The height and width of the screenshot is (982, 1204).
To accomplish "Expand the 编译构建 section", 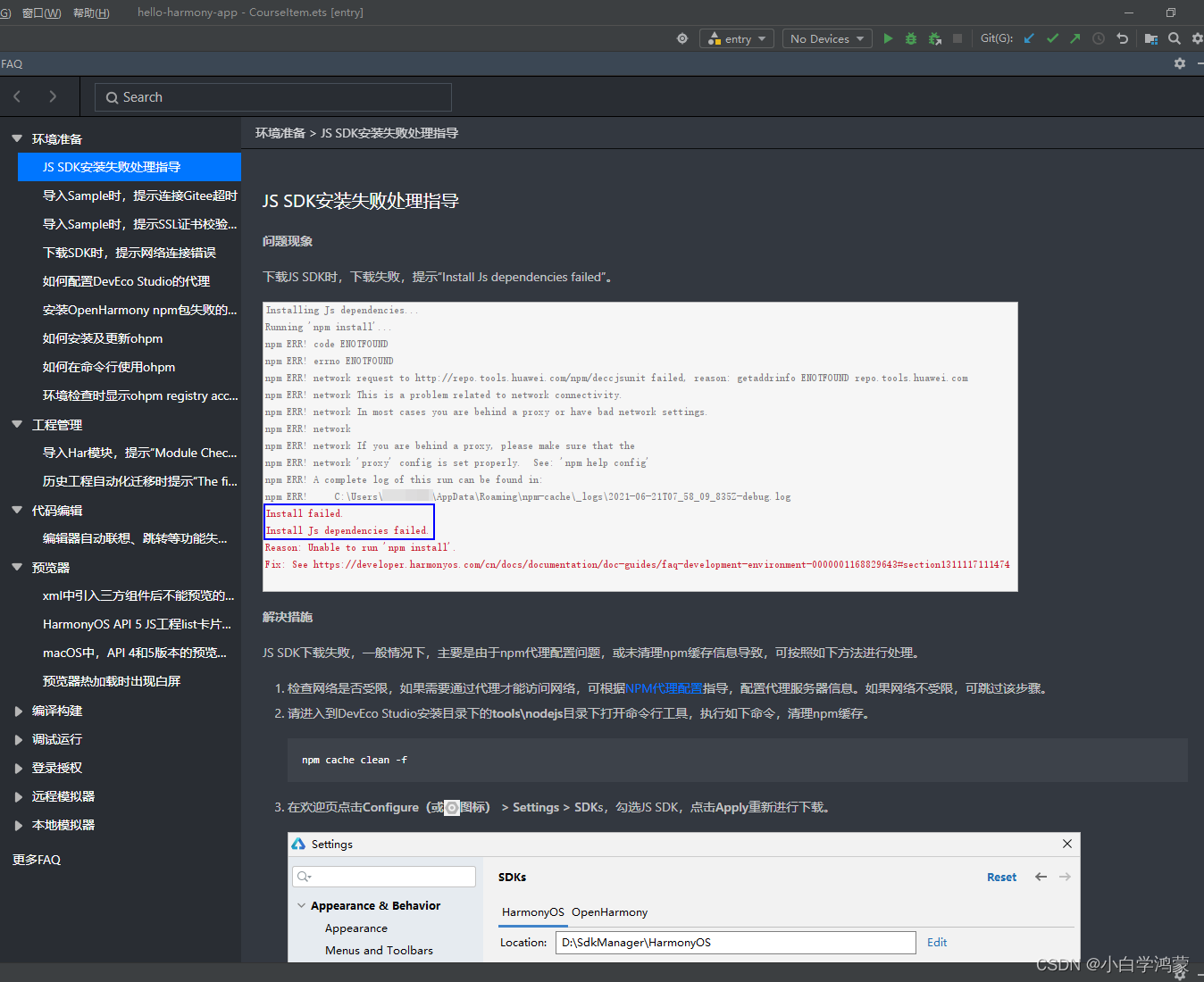I will (x=18, y=712).
